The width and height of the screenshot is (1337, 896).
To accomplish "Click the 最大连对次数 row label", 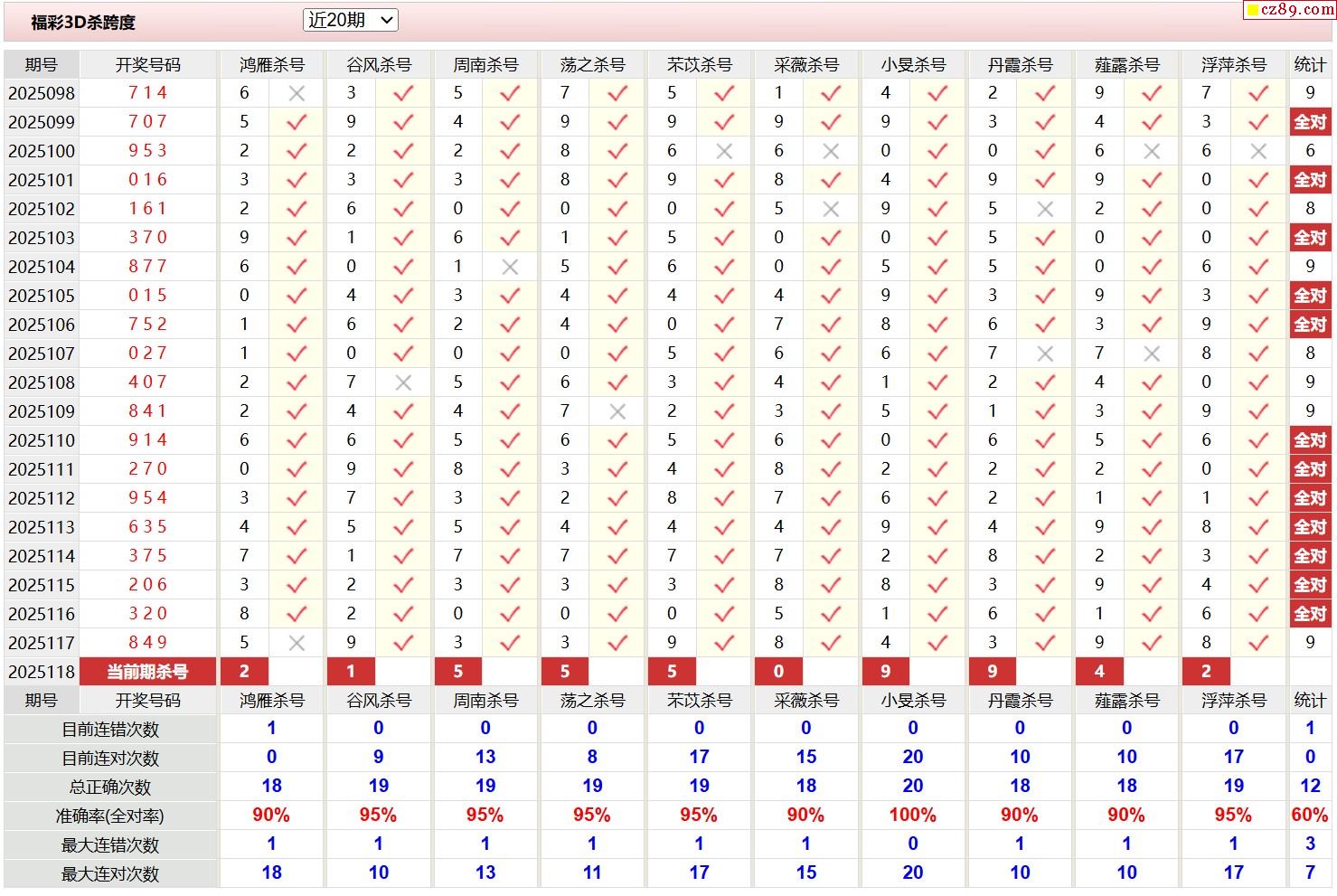I will (x=110, y=874).
